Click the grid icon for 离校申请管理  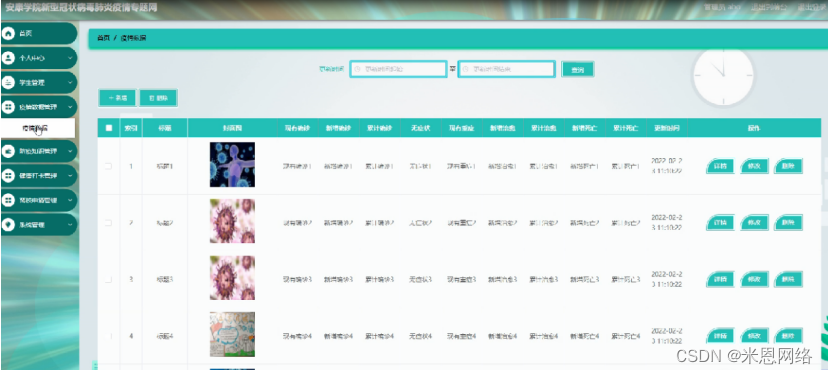pos(8,200)
